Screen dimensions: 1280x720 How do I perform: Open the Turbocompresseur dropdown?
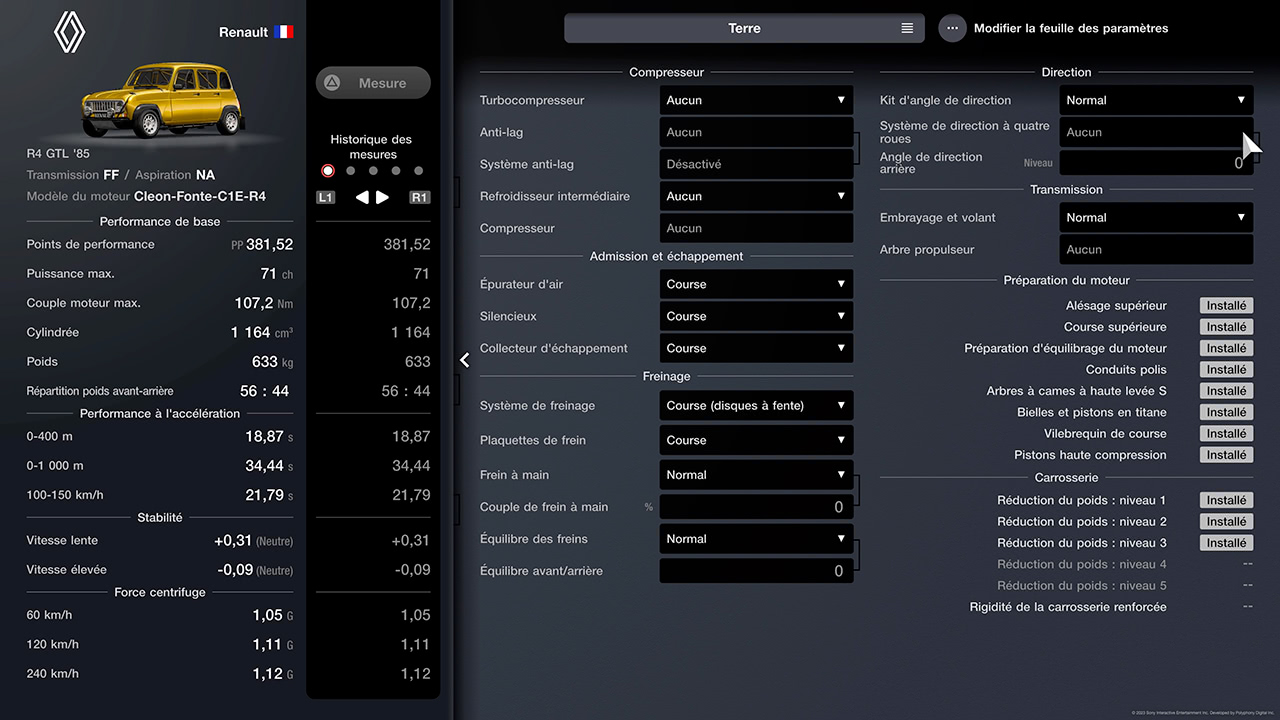tap(756, 100)
